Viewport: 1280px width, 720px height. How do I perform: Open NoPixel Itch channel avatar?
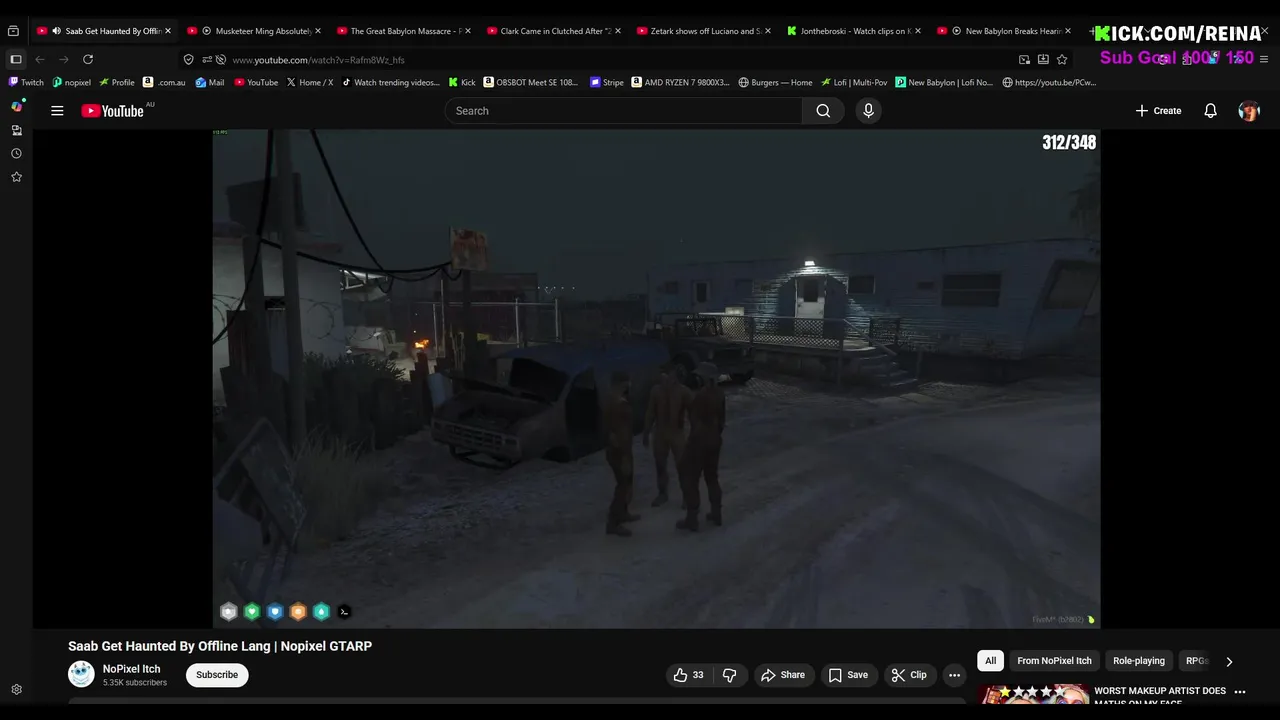tap(81, 674)
